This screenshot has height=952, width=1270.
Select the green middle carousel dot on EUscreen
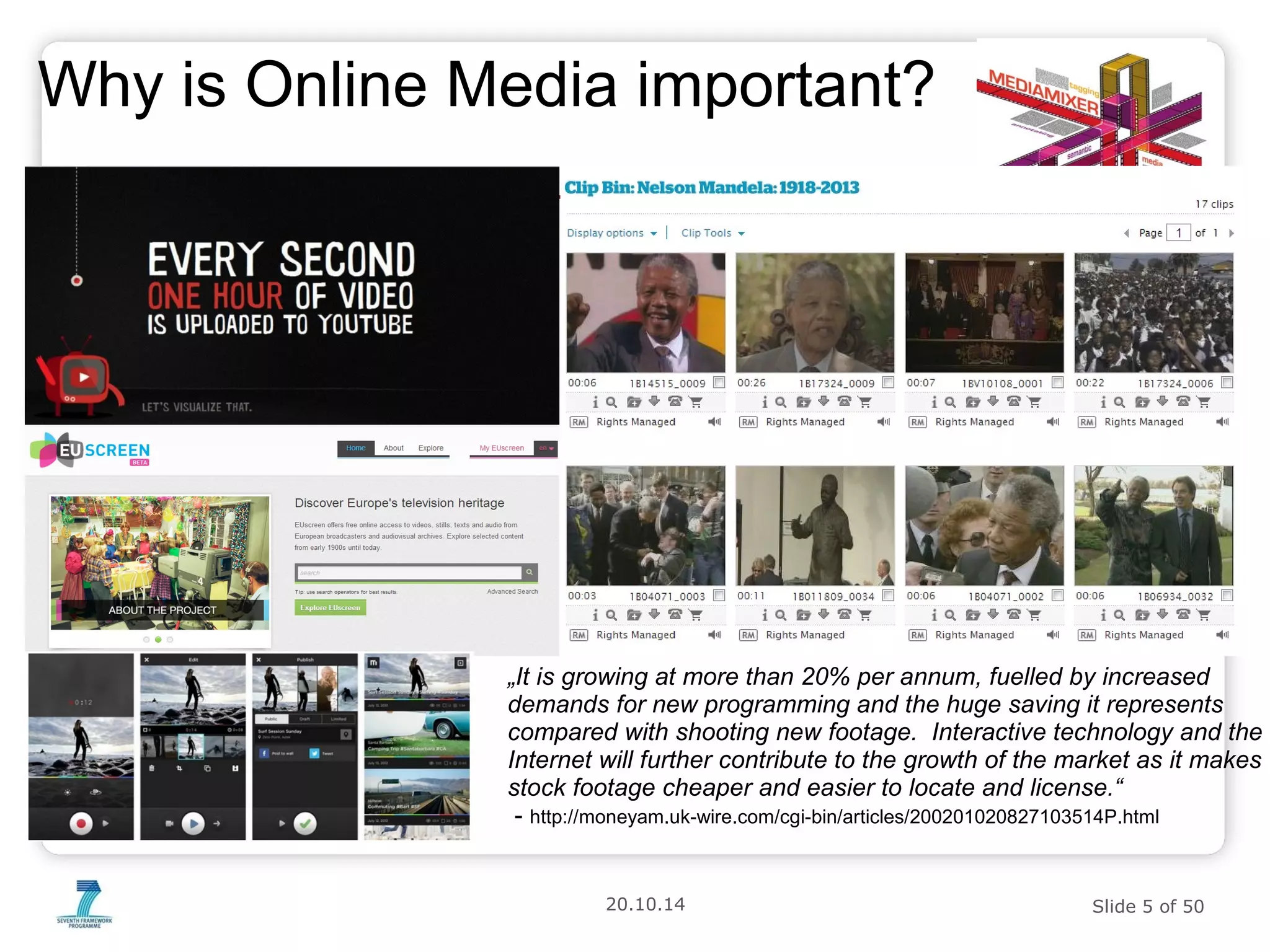pos(158,640)
